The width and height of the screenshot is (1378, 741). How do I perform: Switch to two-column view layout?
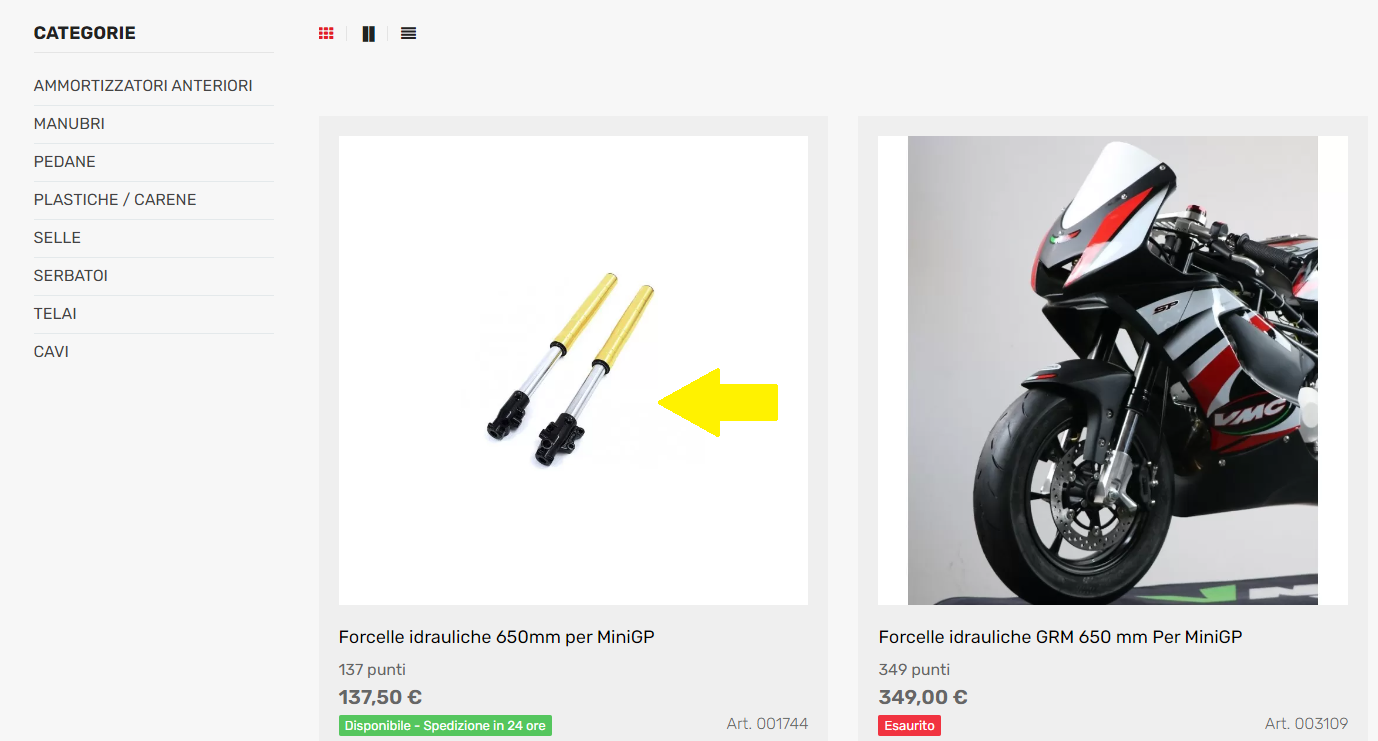tap(368, 34)
